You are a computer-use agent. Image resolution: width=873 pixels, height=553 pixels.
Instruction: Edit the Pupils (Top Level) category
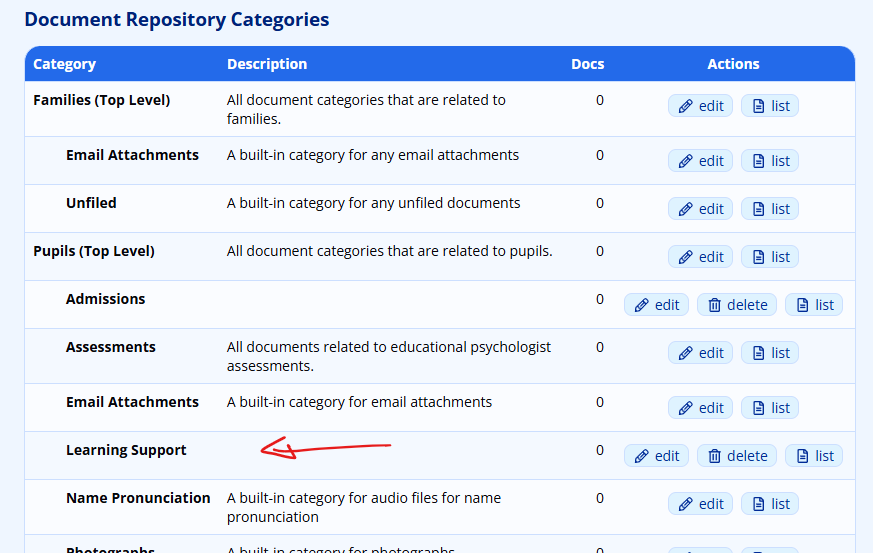[700, 257]
